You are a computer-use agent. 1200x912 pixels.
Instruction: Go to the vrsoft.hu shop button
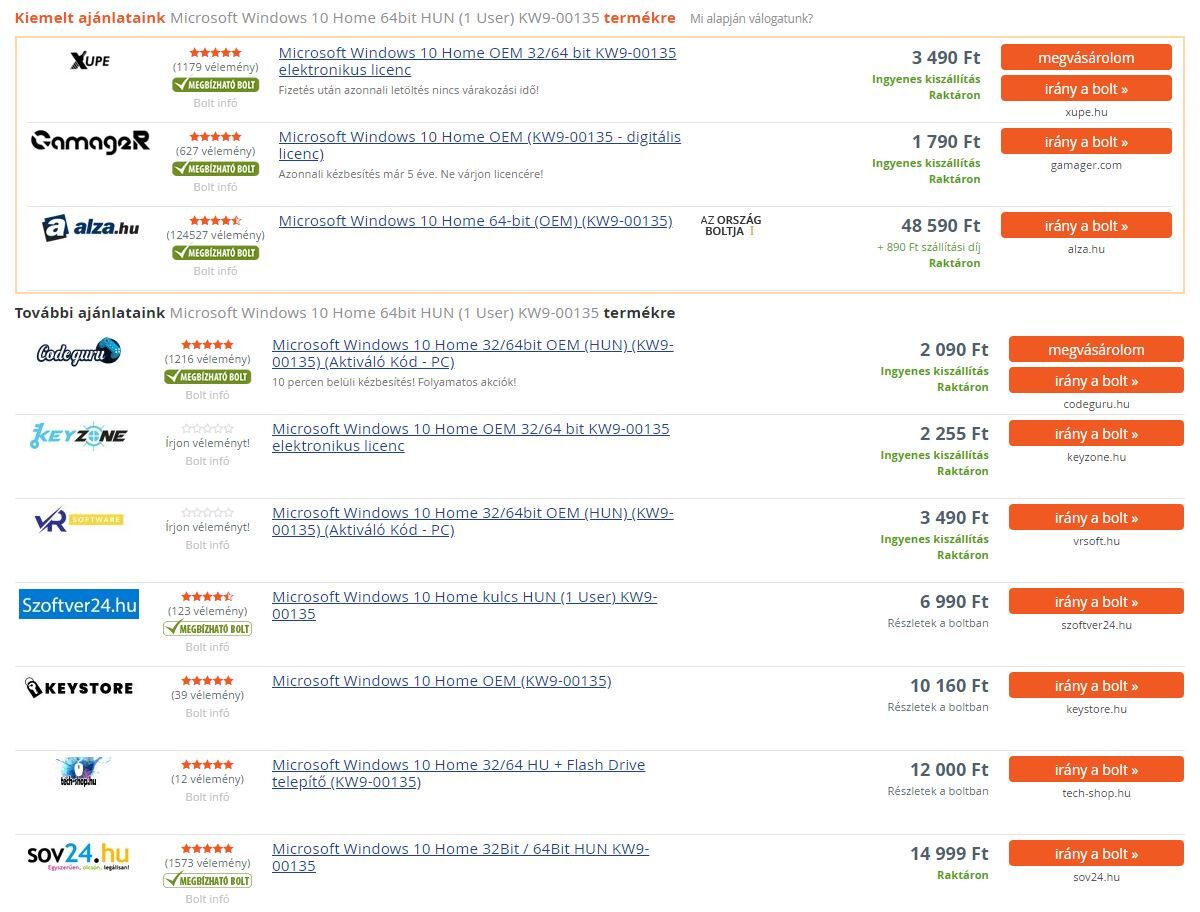tap(1096, 518)
